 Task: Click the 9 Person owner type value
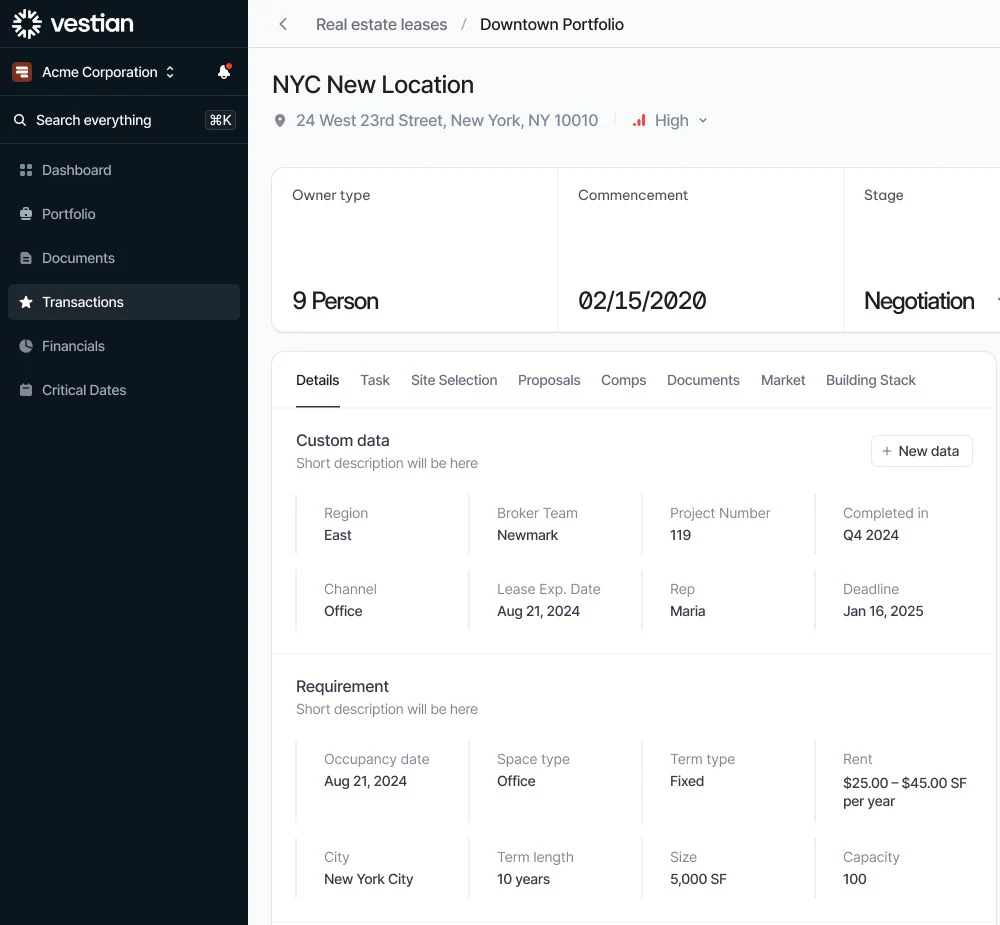(x=335, y=300)
